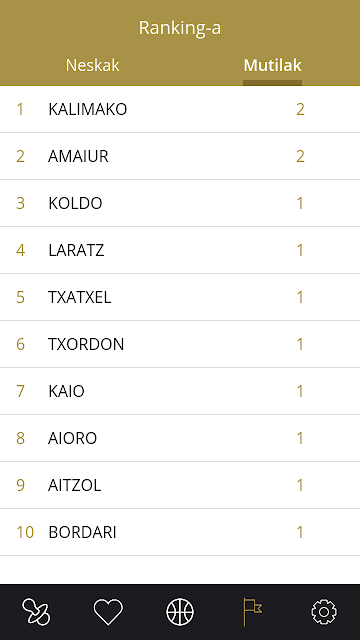The height and width of the screenshot is (640, 360).
Task: Click rank number 10
Action: coord(25,532)
